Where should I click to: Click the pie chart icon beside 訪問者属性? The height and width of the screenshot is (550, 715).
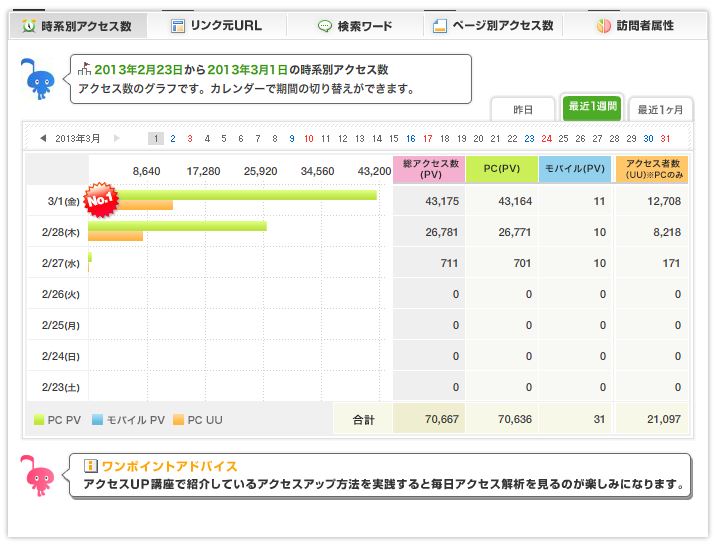pos(603,26)
